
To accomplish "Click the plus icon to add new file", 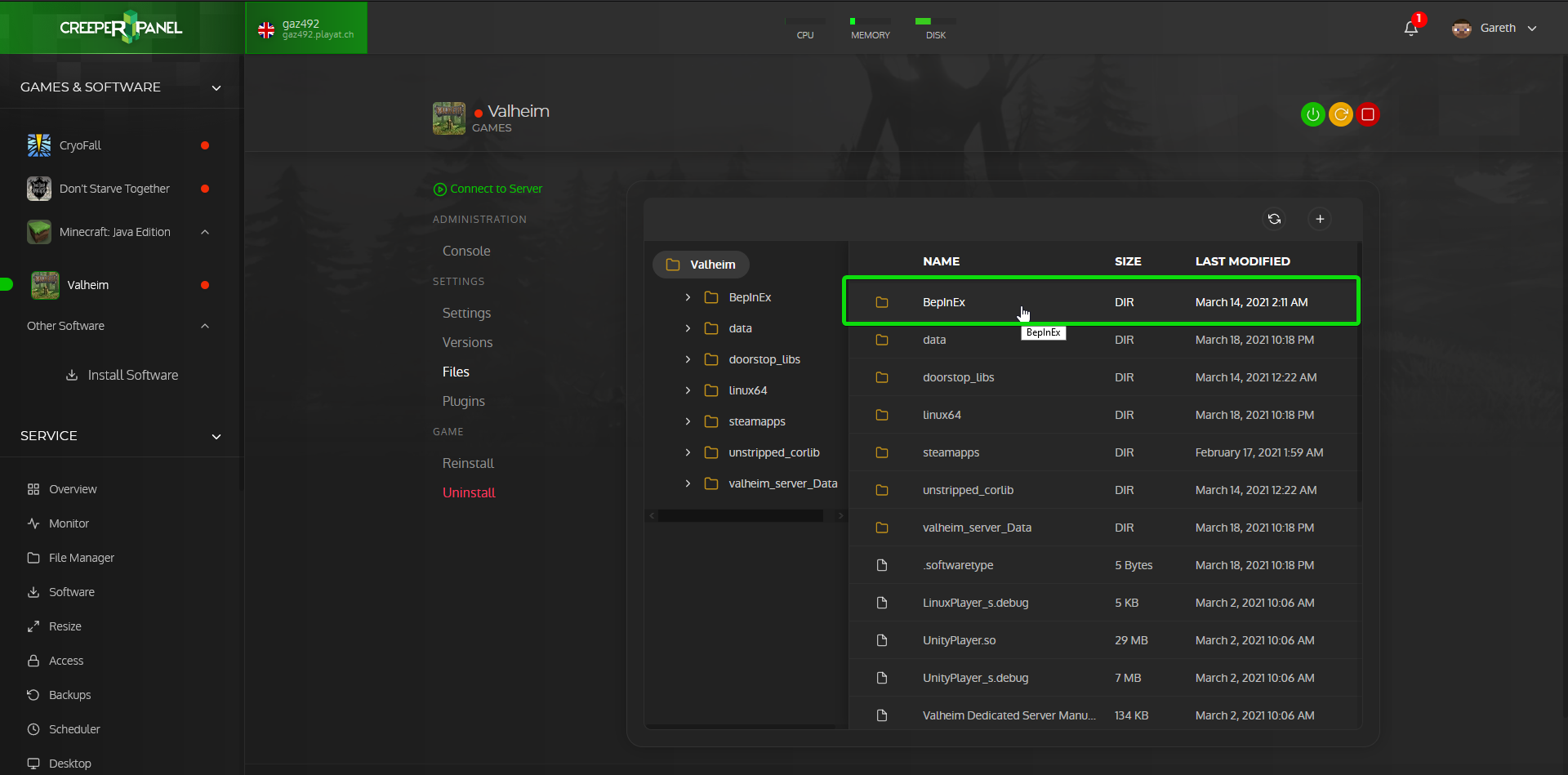I will 1320,219.
